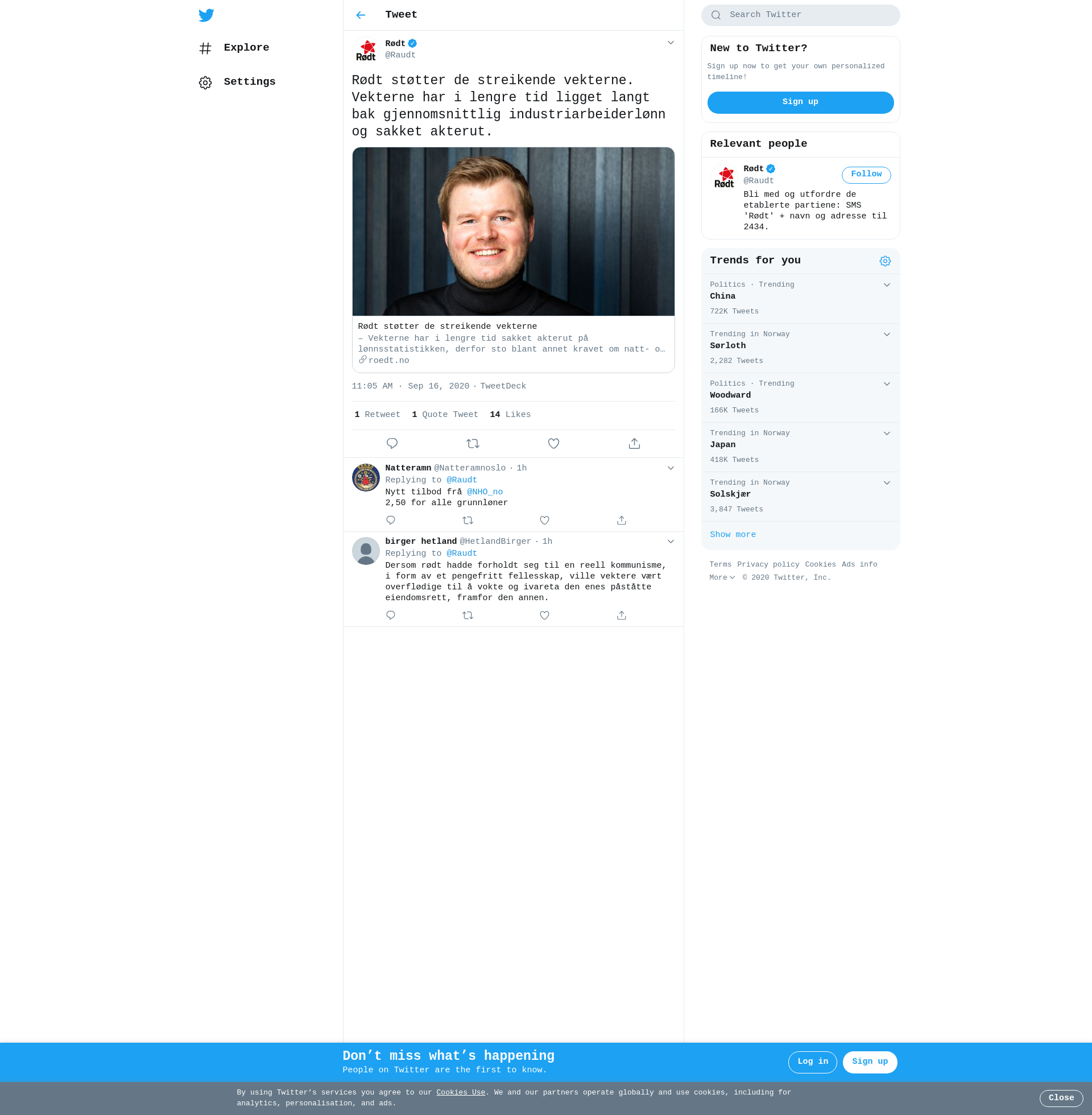
Task: Open more options on birger hetland's reply
Action: (x=671, y=542)
